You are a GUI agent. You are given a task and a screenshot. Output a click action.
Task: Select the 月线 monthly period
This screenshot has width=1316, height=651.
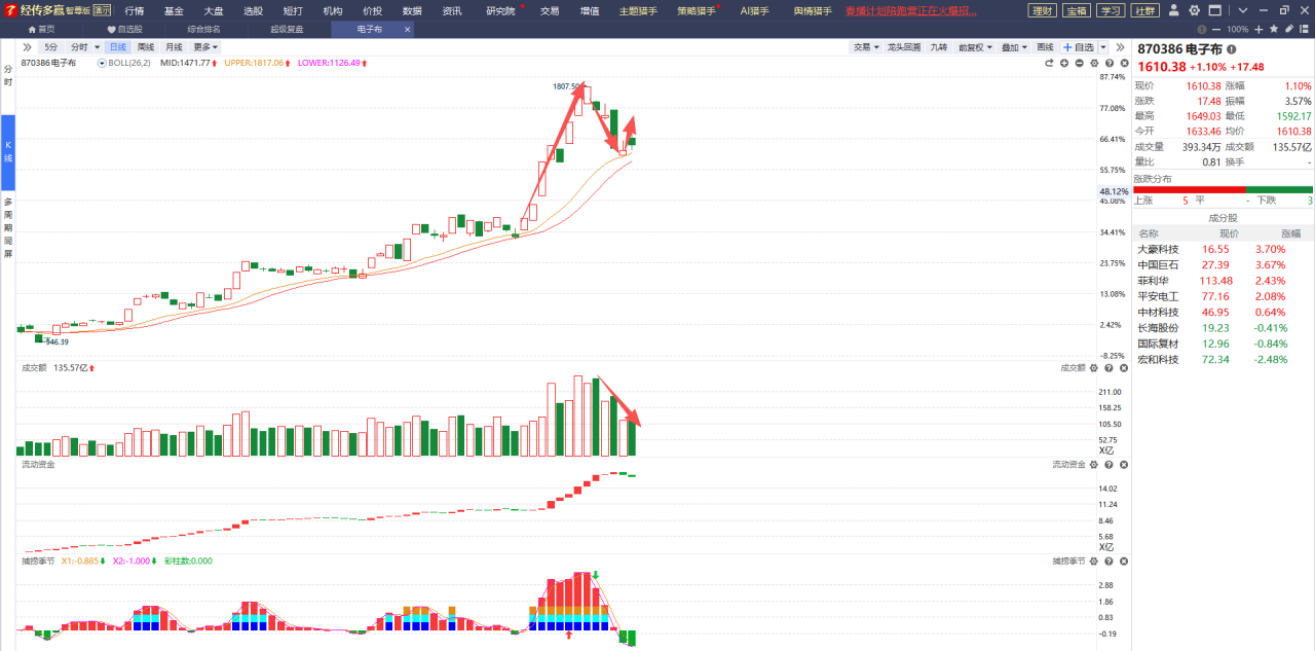[x=174, y=47]
